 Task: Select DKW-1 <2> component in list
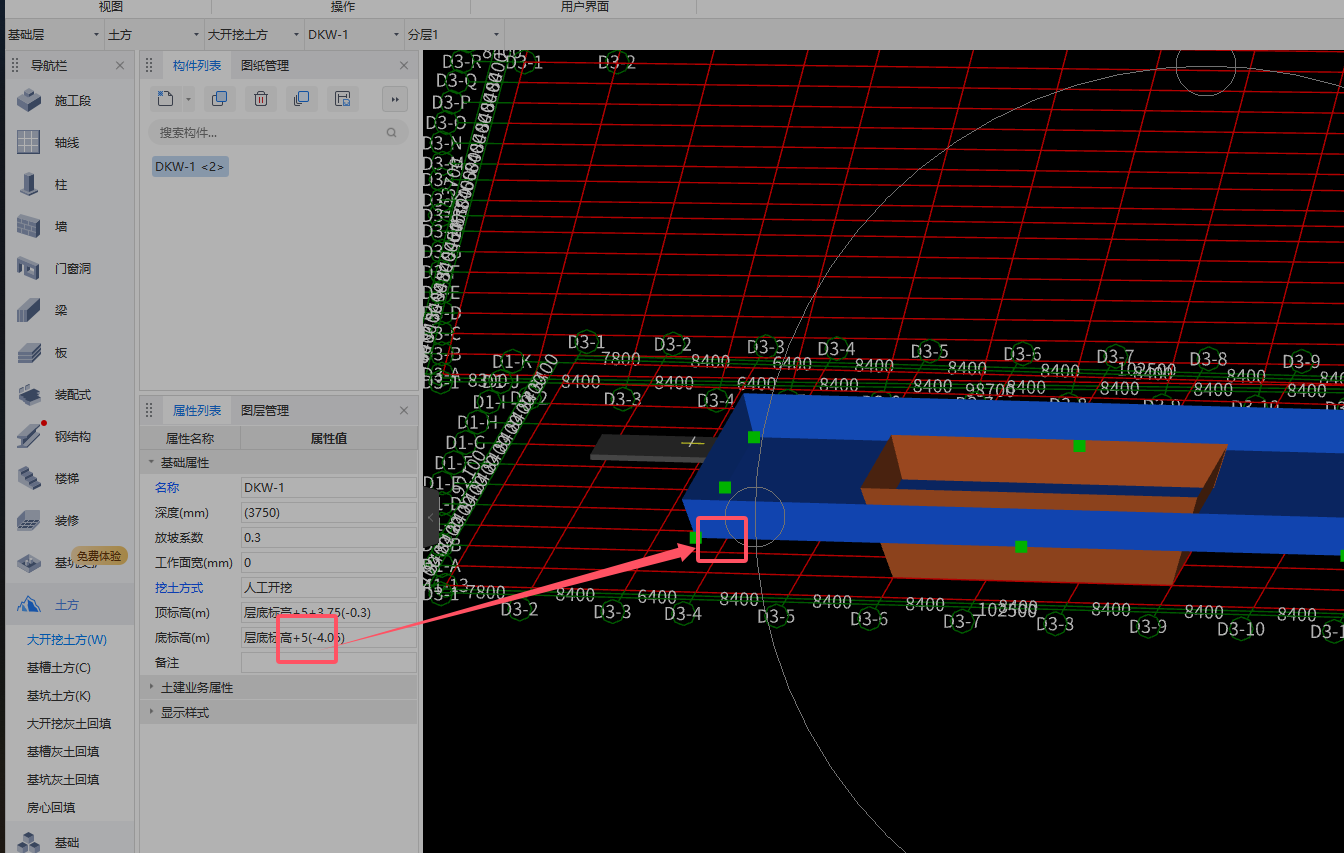coord(190,166)
